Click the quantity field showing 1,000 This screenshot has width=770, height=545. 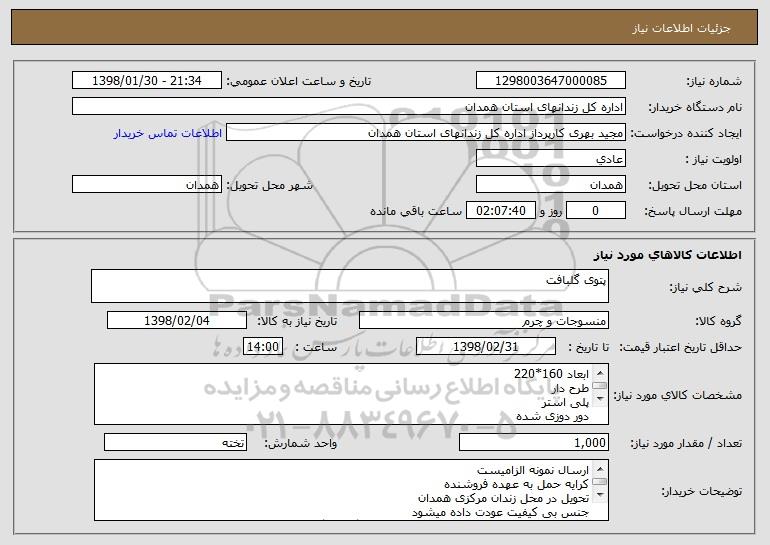point(534,442)
